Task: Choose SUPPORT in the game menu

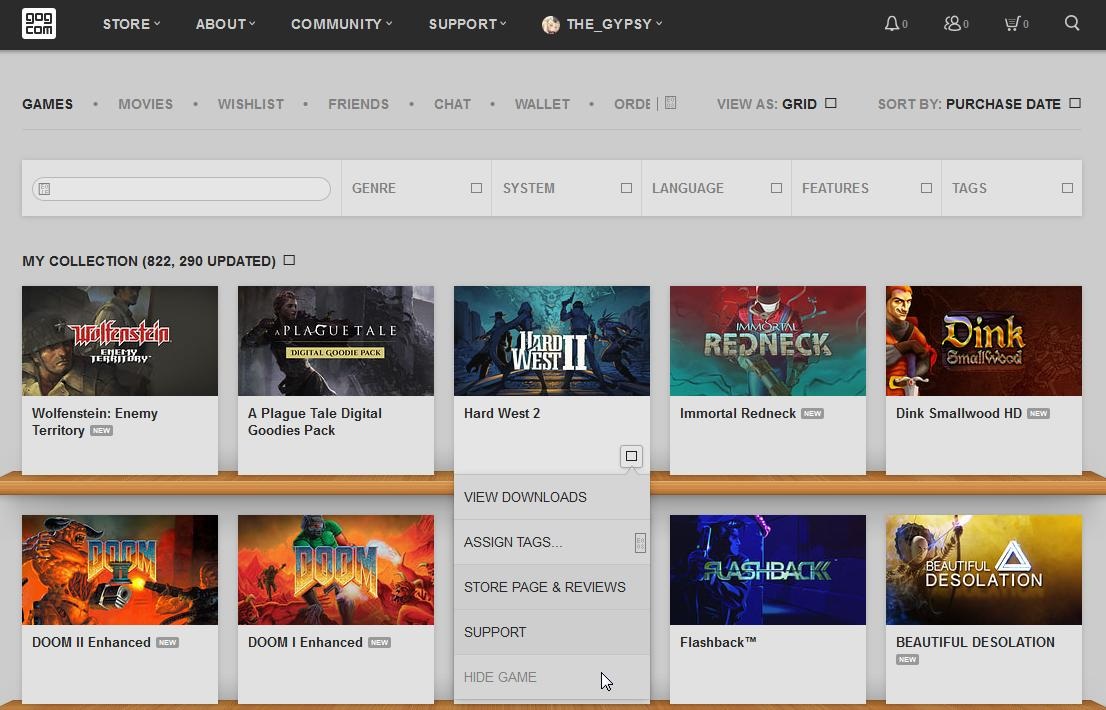Action: [552, 632]
